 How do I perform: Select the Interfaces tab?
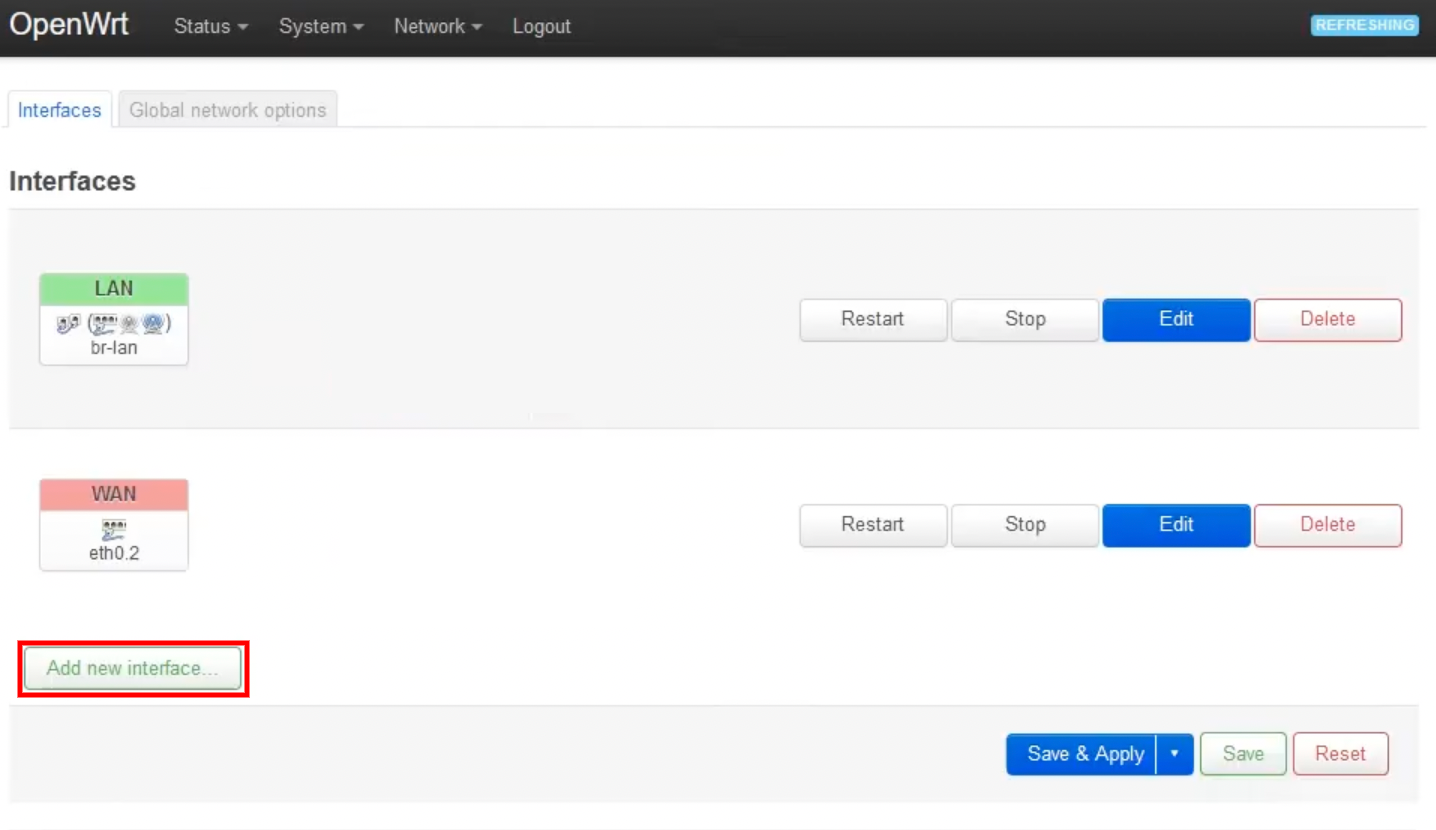pos(59,110)
